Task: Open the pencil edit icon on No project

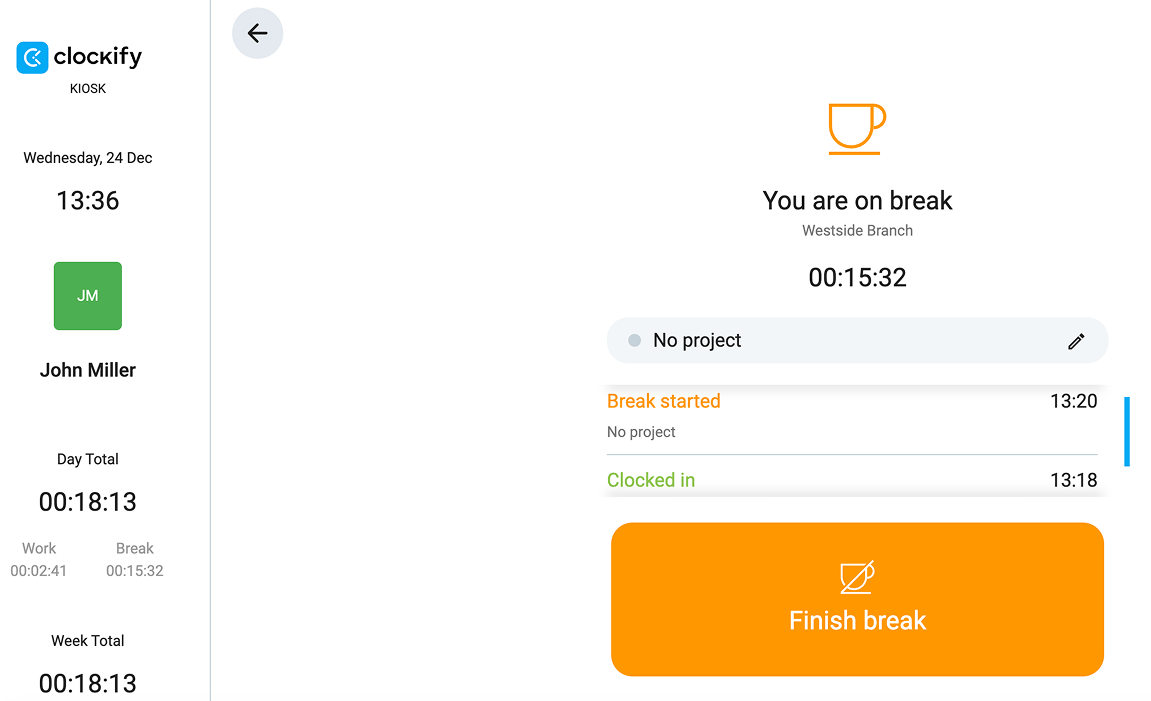Action: [x=1076, y=341]
